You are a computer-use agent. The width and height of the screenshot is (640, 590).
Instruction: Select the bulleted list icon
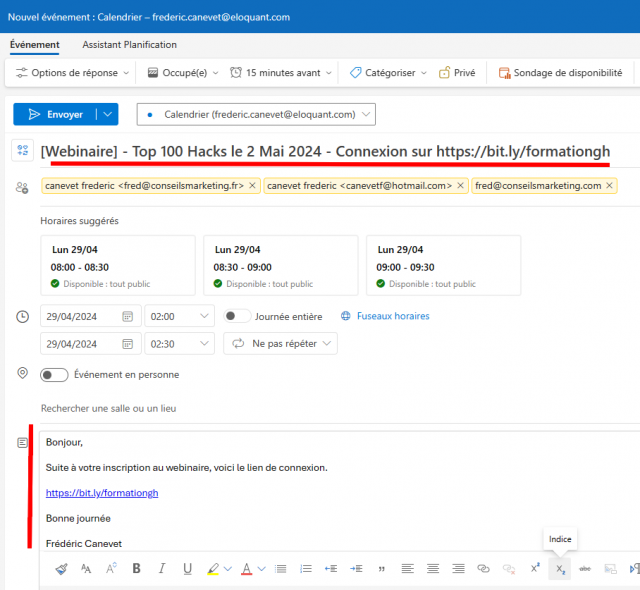tap(280, 568)
